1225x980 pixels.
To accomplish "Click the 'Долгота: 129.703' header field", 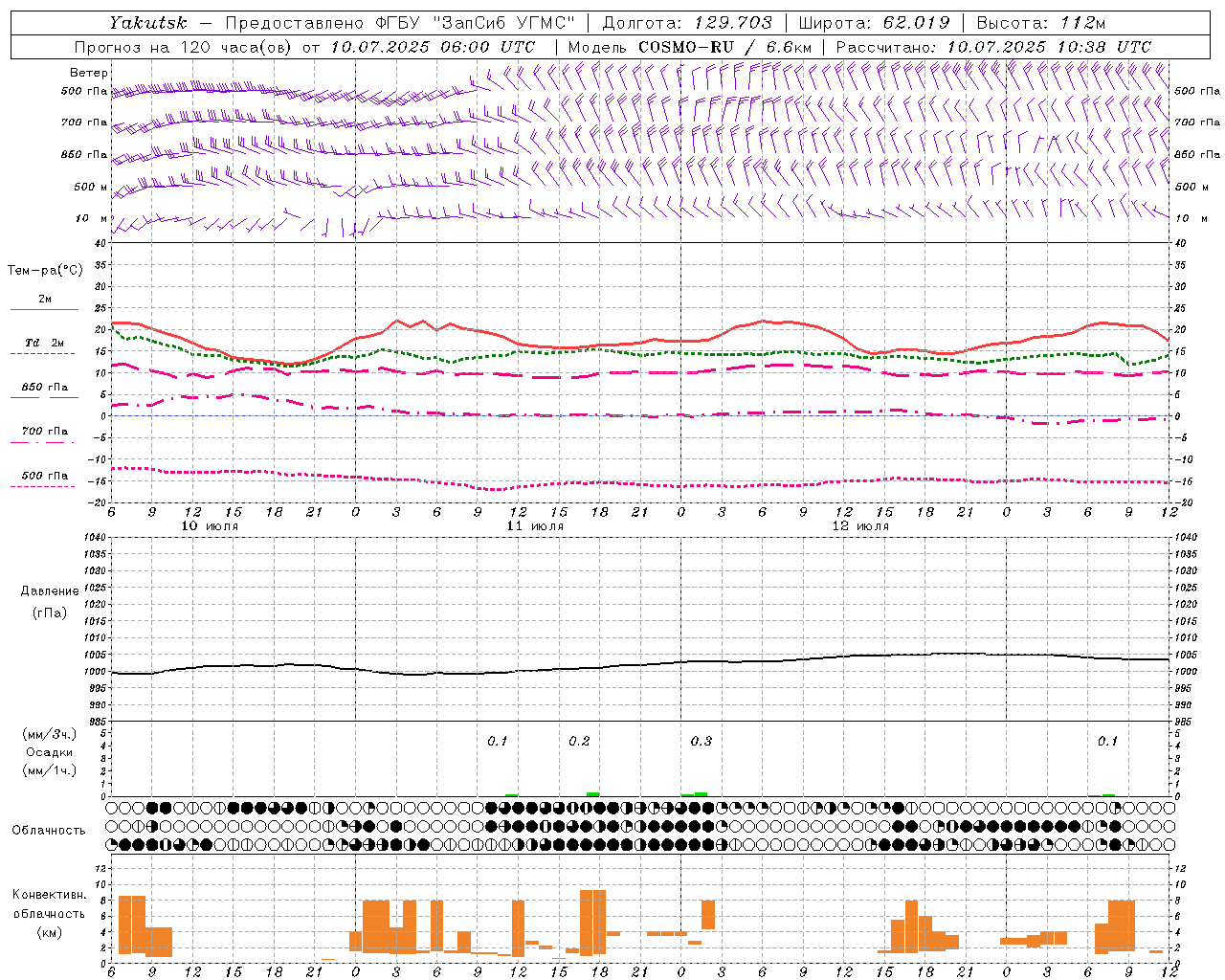I will pyautogui.click(x=686, y=23).
